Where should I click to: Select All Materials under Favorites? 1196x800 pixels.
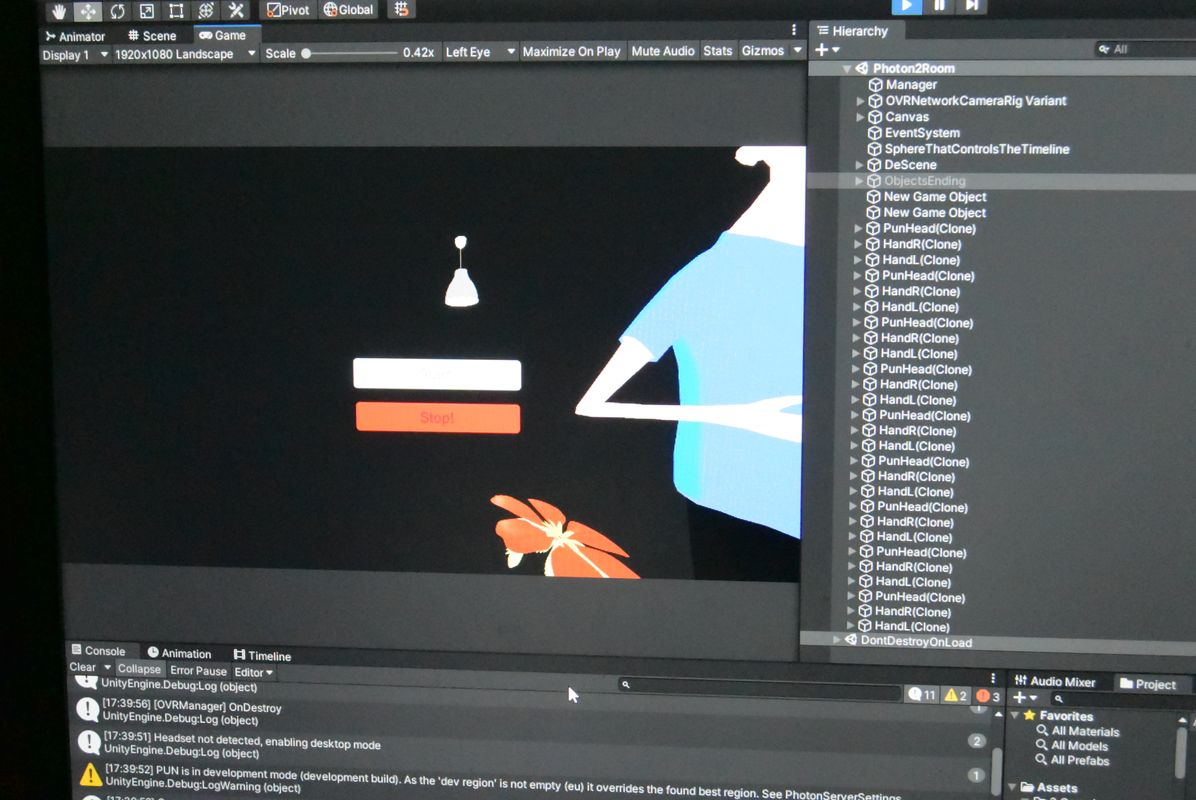click(x=1077, y=731)
